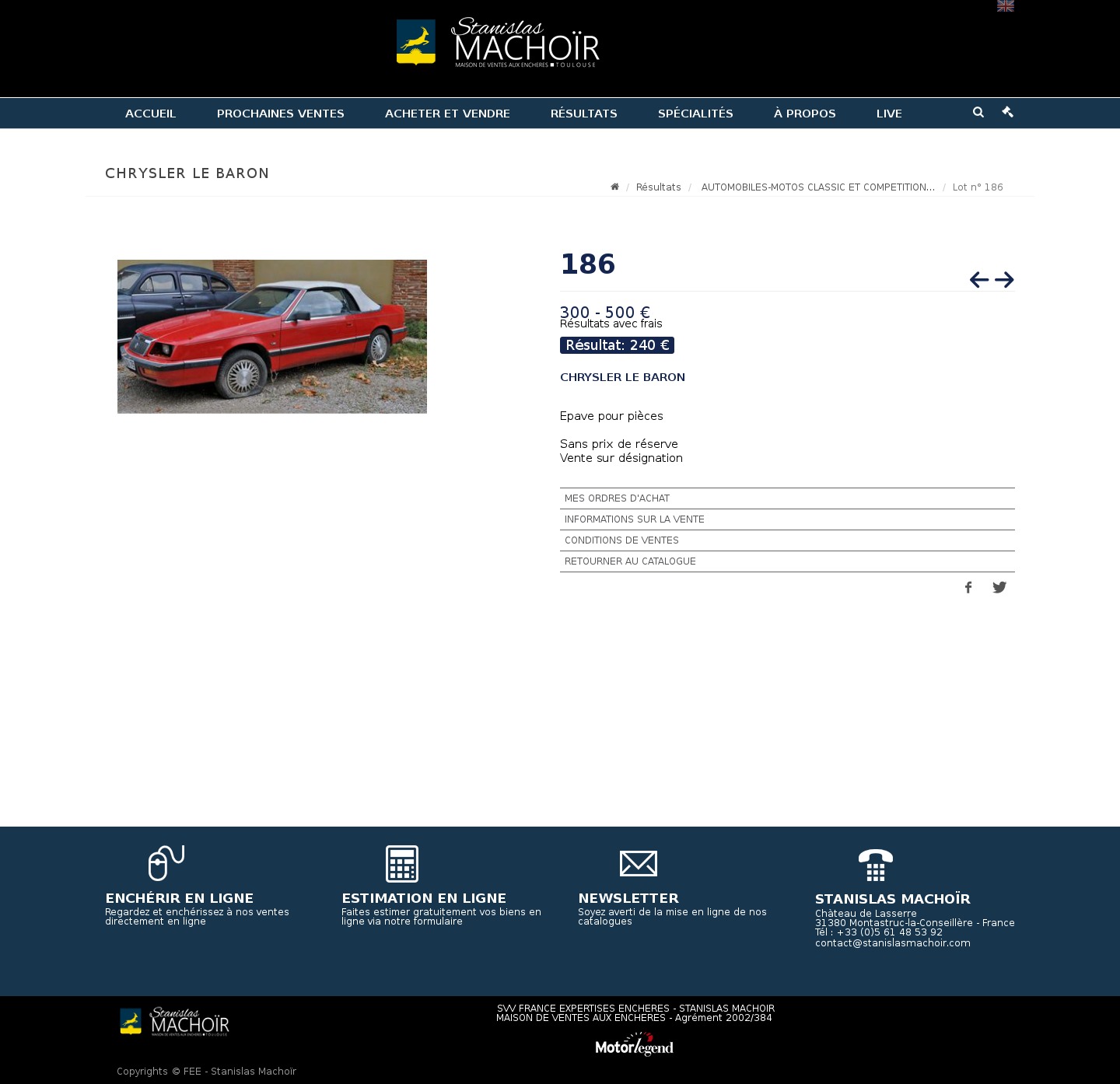
Task: Click the footer Stanislas Machoïr logo
Action: [174, 1022]
